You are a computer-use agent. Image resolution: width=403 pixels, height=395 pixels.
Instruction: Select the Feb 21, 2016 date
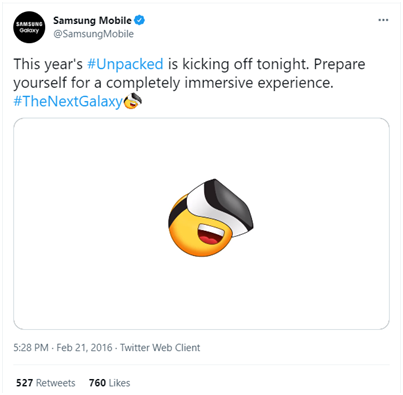[x=84, y=348]
